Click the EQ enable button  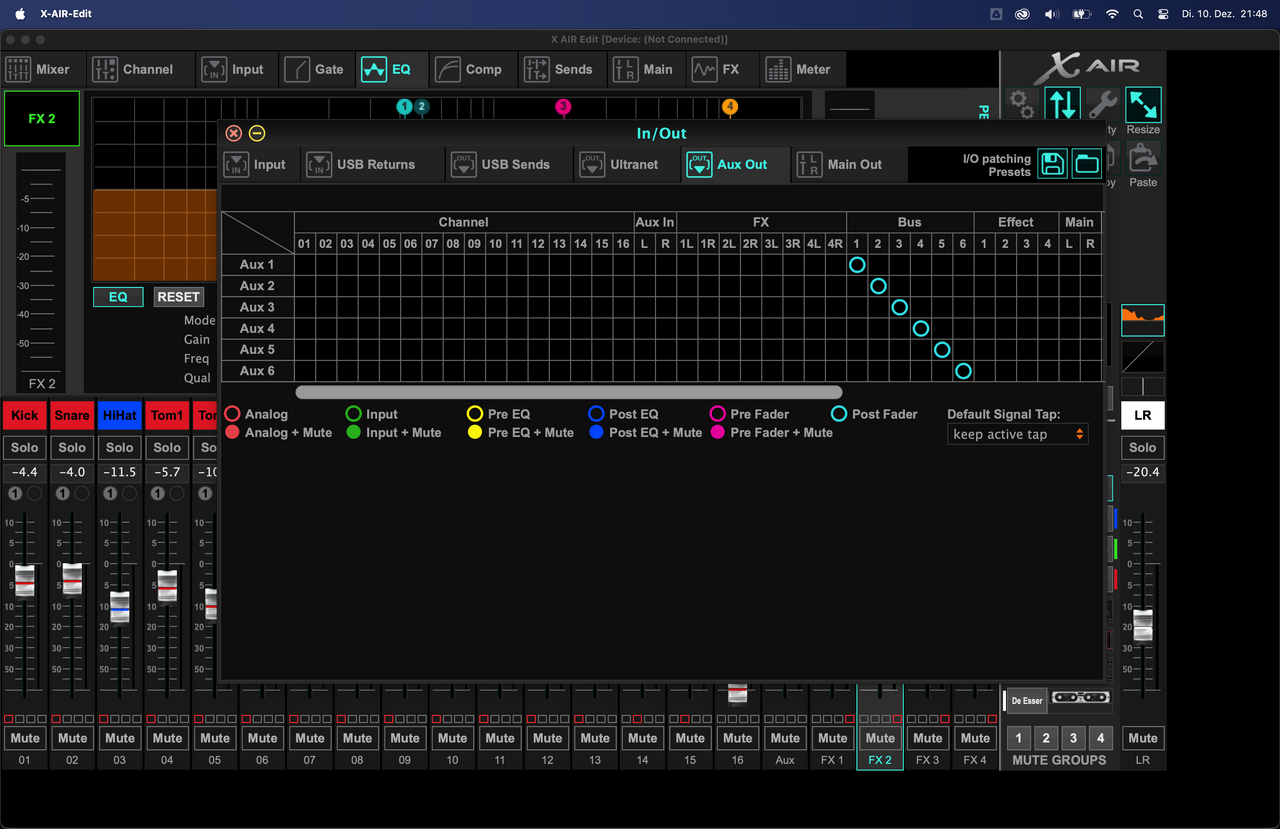(x=118, y=297)
